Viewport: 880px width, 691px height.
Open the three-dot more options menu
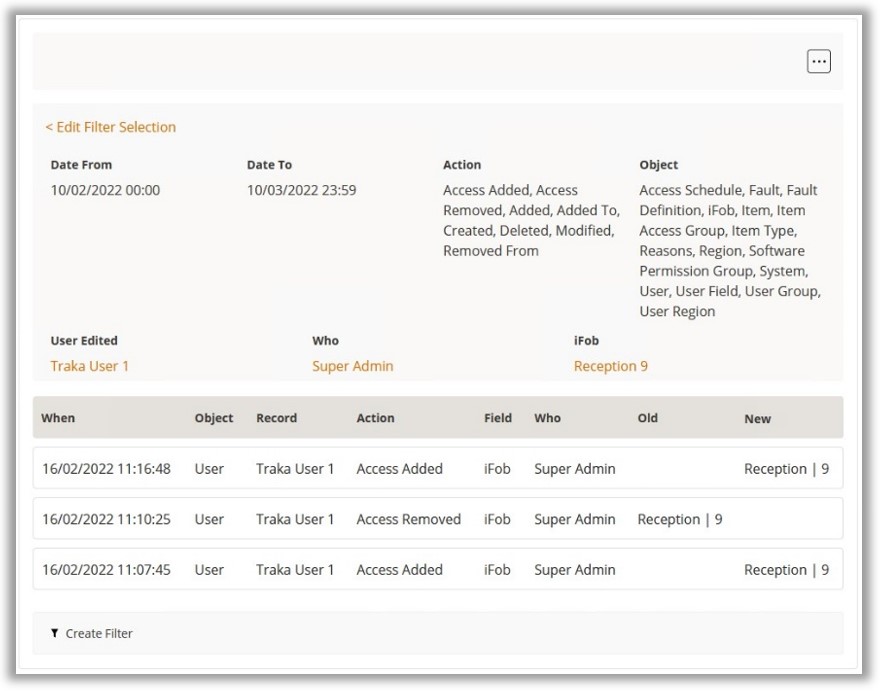coord(818,62)
